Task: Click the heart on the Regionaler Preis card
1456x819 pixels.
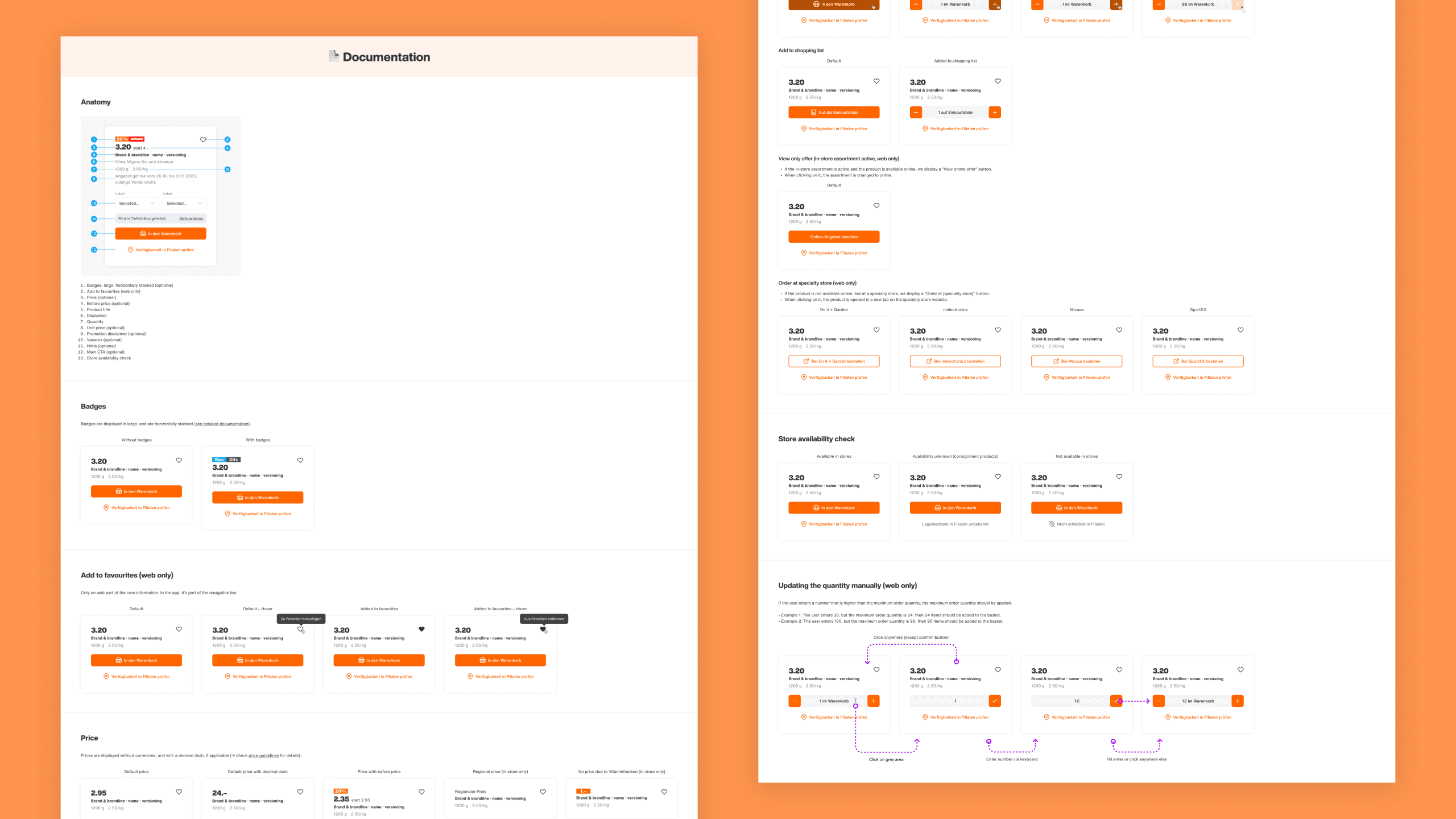Action: pyautogui.click(x=543, y=792)
